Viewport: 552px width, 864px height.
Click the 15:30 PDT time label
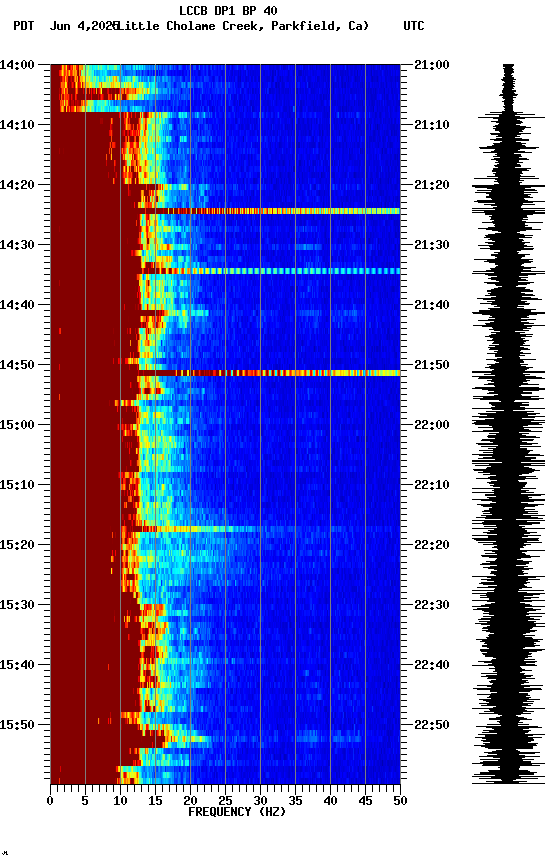point(17,606)
